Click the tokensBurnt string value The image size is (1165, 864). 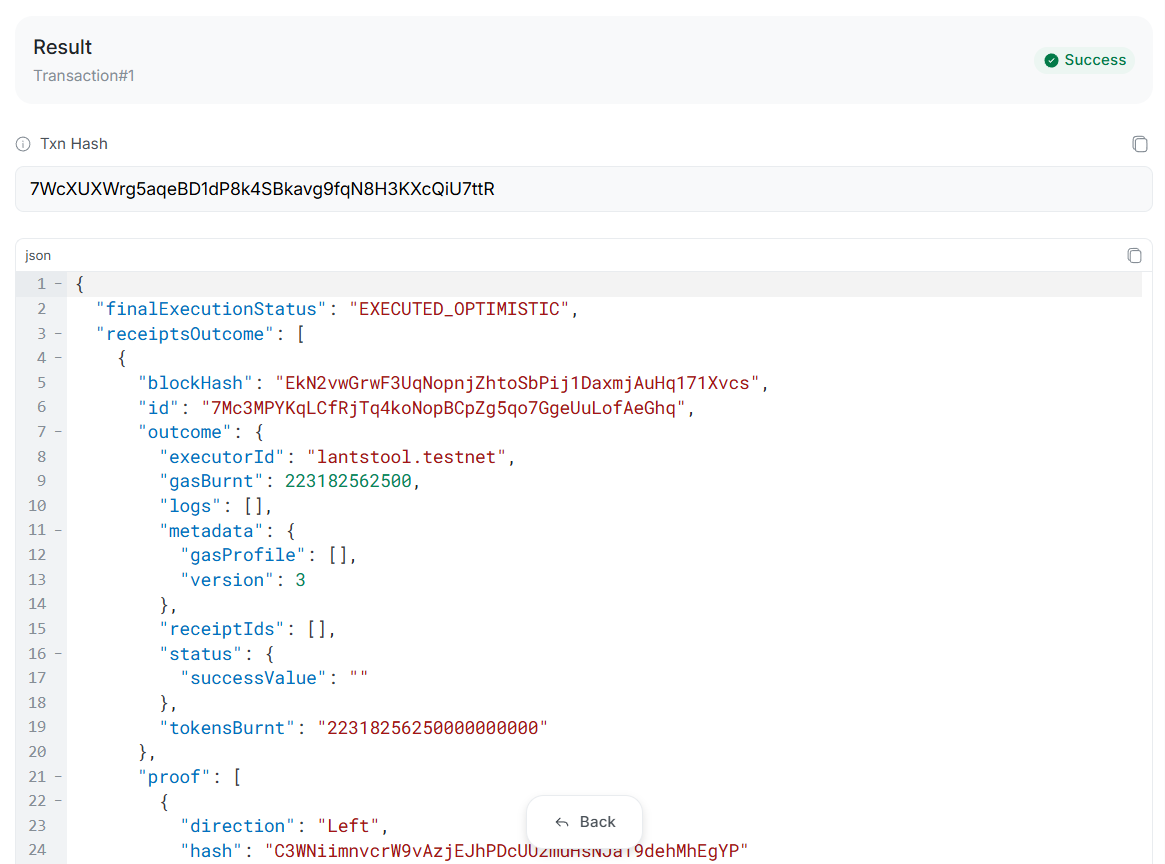pyautogui.click(x=433, y=728)
